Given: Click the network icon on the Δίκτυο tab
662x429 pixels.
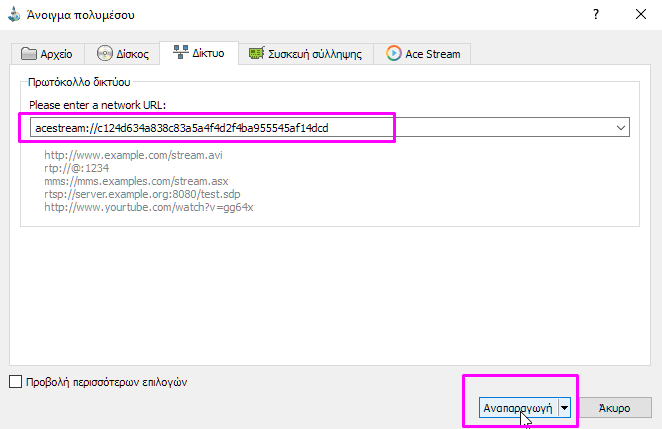Looking at the screenshot, I should tap(181, 53).
